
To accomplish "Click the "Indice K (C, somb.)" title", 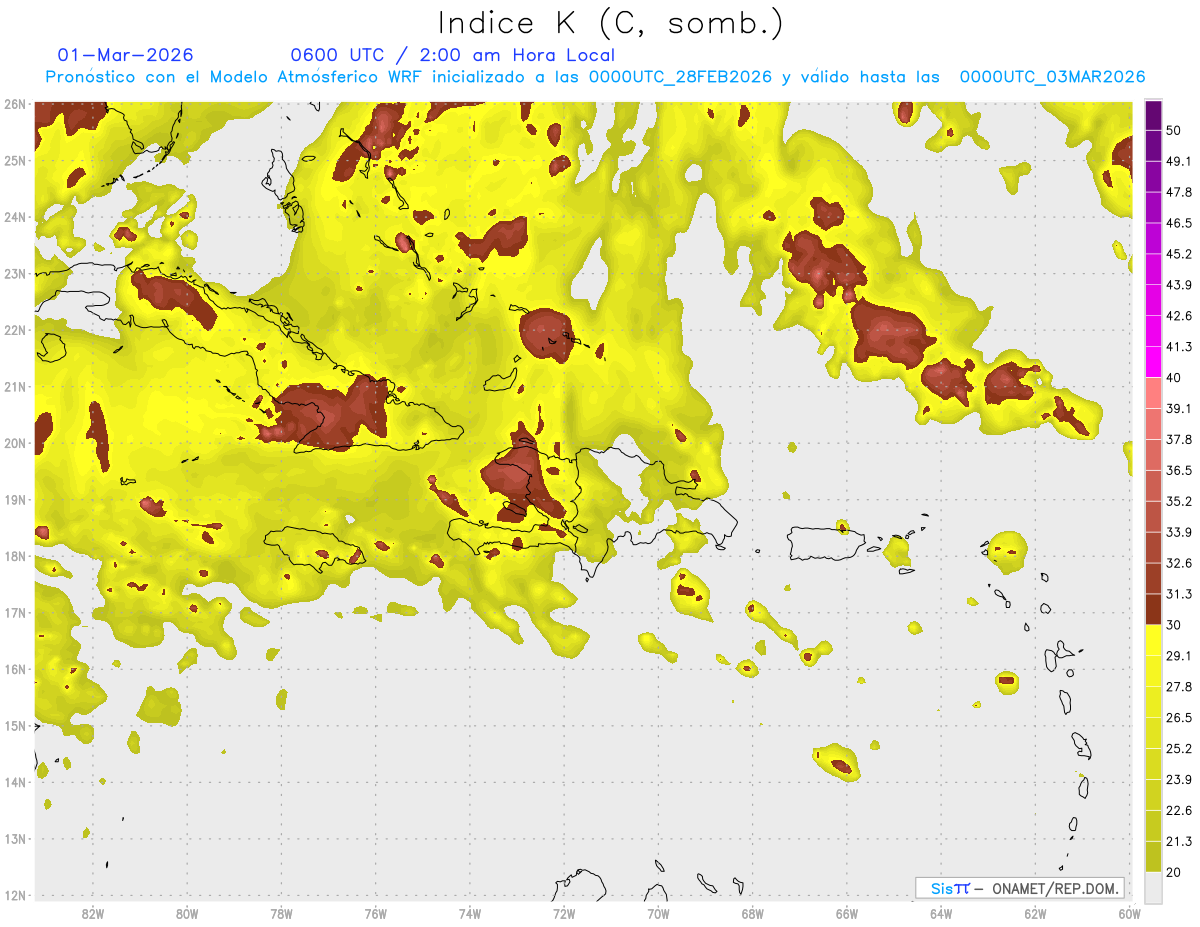I will [x=610, y=23].
